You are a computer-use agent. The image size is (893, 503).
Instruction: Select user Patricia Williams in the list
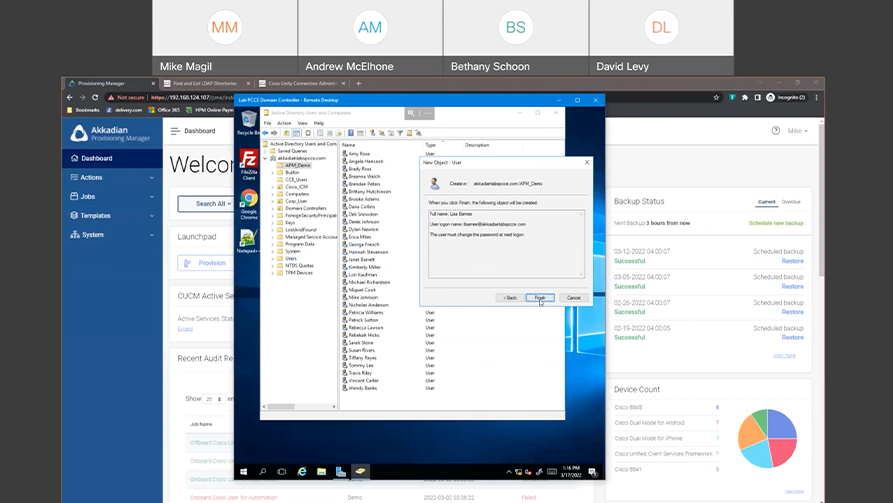[x=366, y=313]
